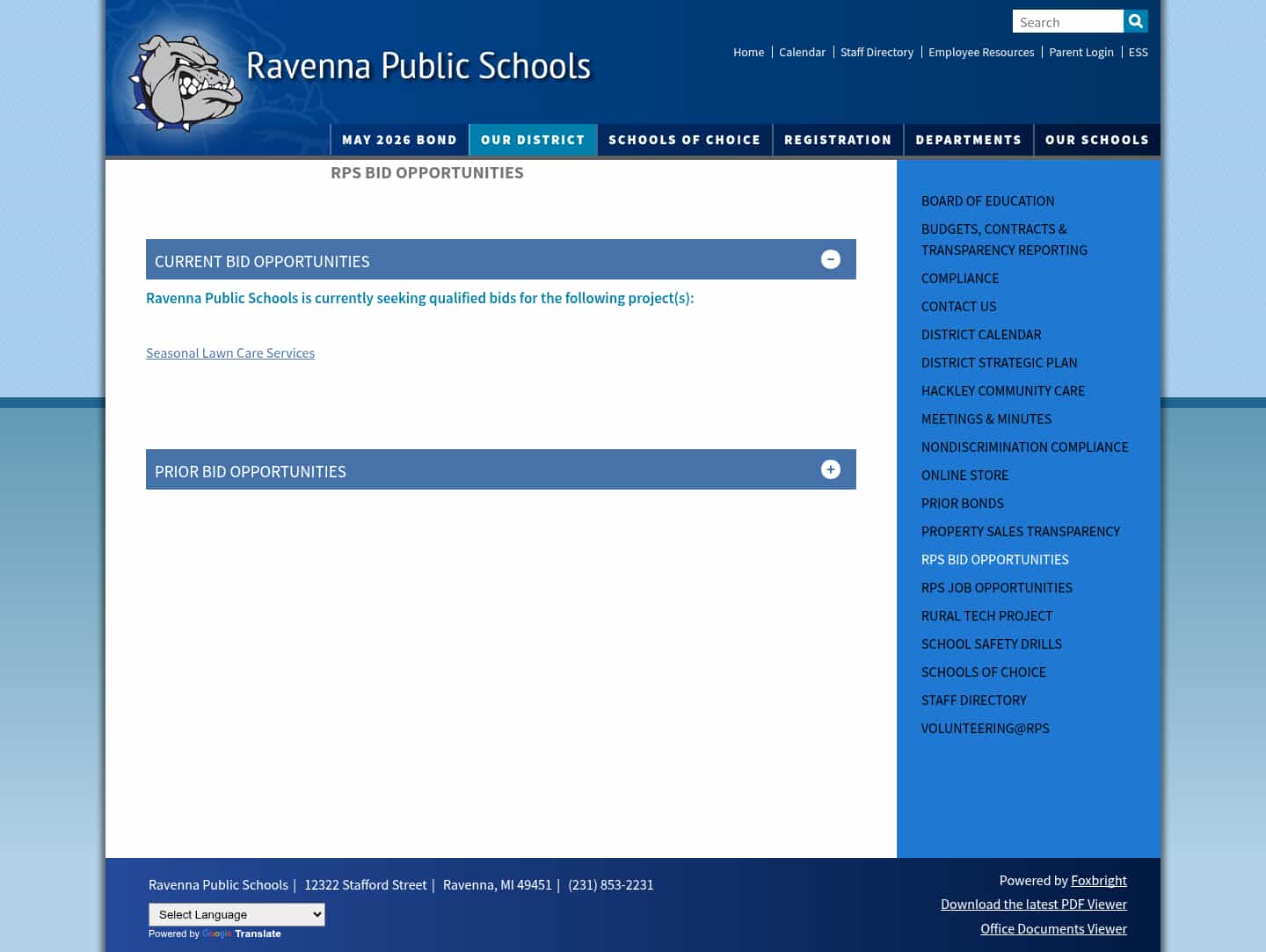Select Board of Education in sidebar
The image size is (1266, 952).
987,200
